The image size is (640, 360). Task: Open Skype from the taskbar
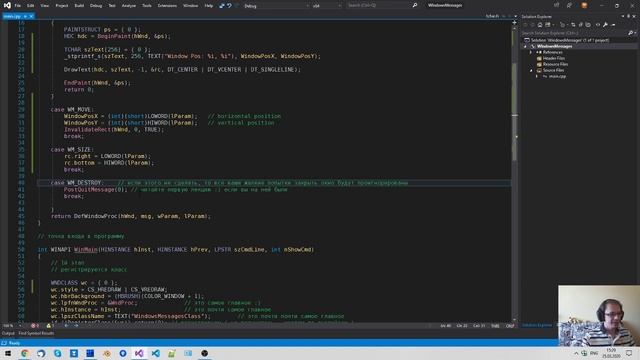tap(57, 353)
